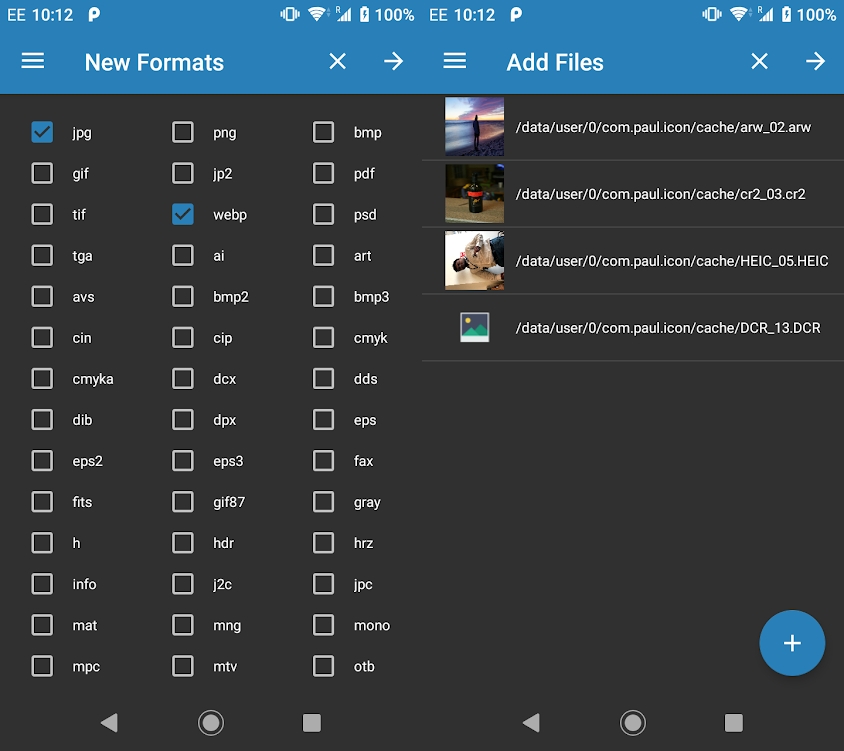This screenshot has width=844, height=751.
Task: Select the gif format checkbox
Action: (x=42, y=173)
